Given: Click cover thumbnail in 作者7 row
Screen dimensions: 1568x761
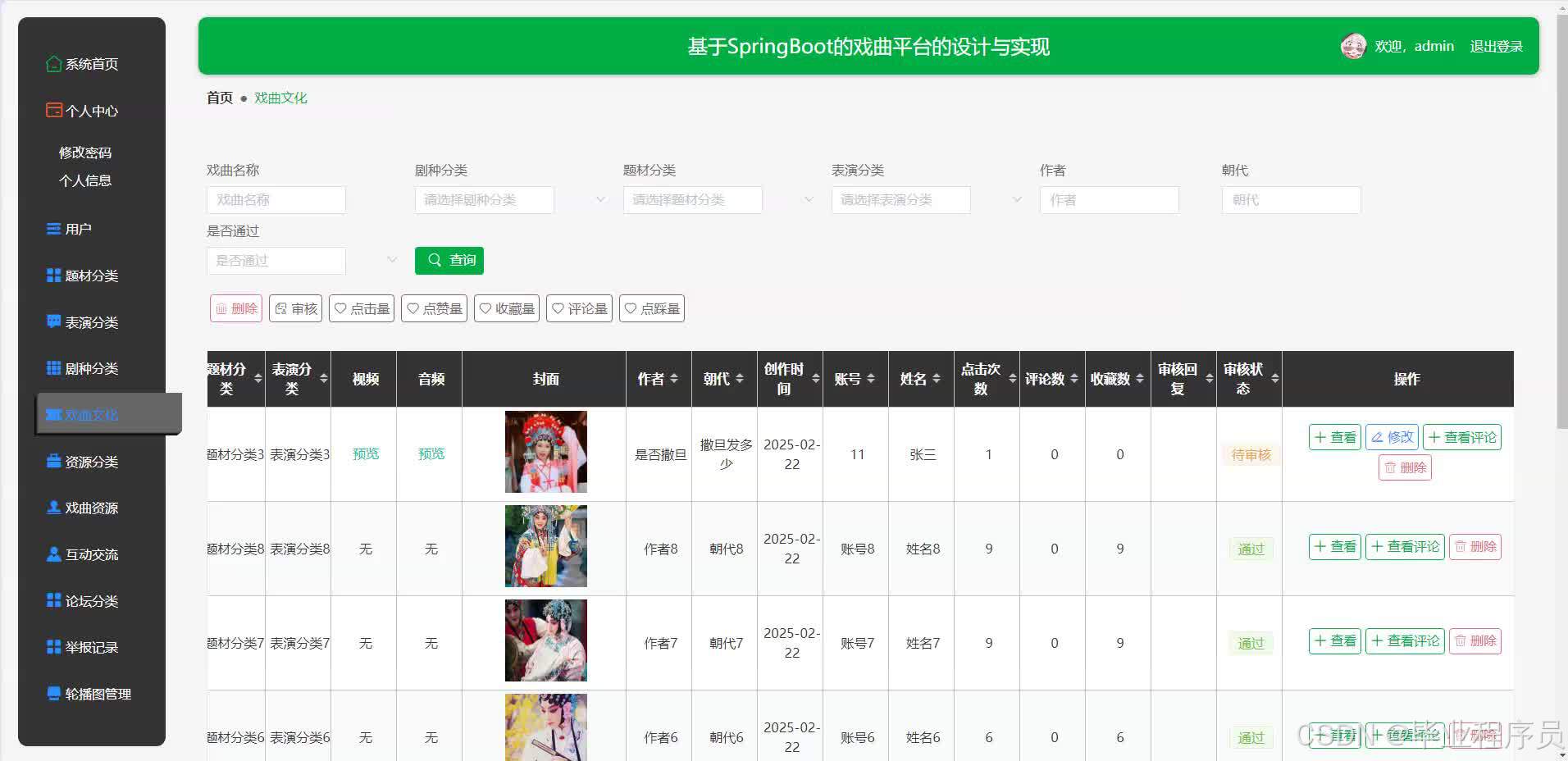Looking at the screenshot, I should [546, 640].
